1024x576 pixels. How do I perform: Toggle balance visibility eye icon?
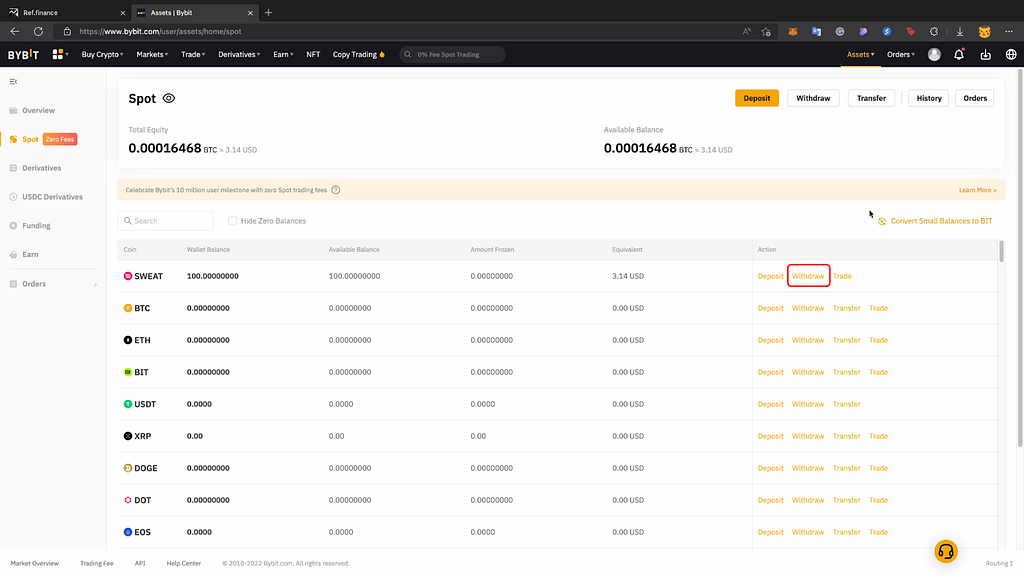pos(168,99)
